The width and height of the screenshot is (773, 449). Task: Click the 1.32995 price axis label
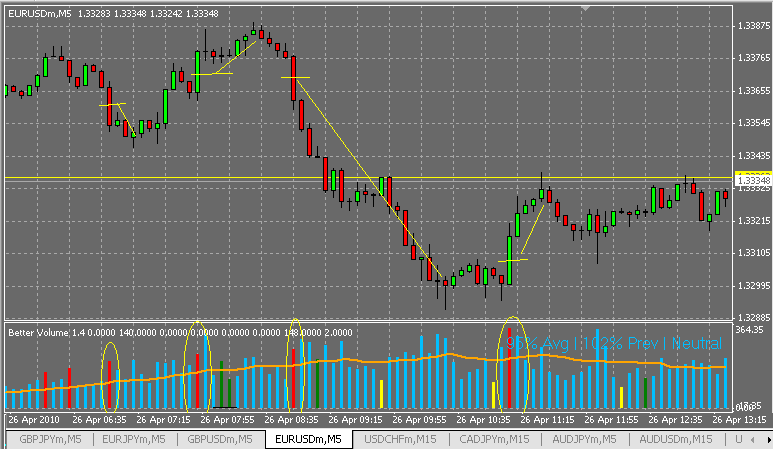point(754,285)
